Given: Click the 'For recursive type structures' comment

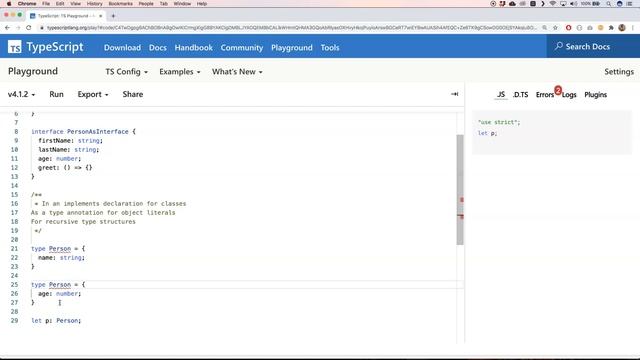Looking at the screenshot, I should click(83, 222).
